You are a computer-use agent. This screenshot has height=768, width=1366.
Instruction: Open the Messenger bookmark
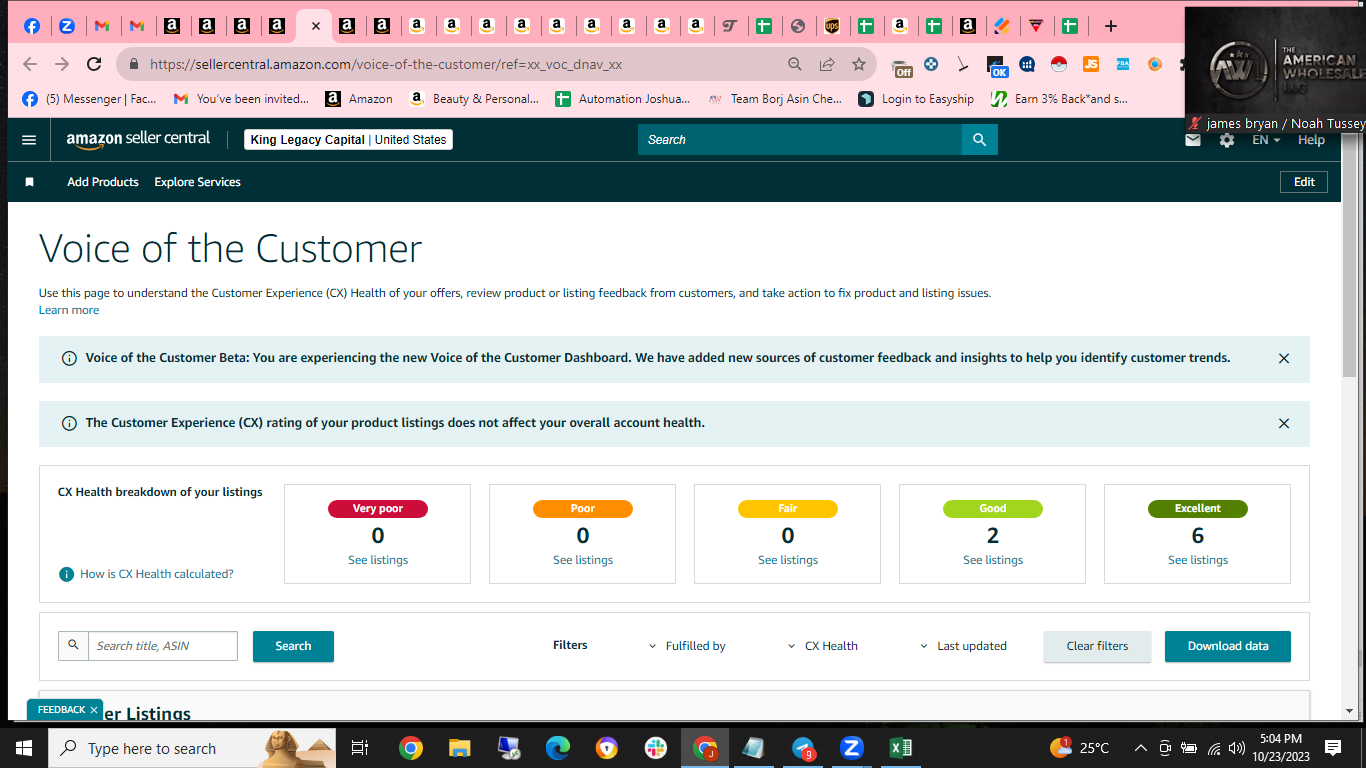[x=89, y=99]
